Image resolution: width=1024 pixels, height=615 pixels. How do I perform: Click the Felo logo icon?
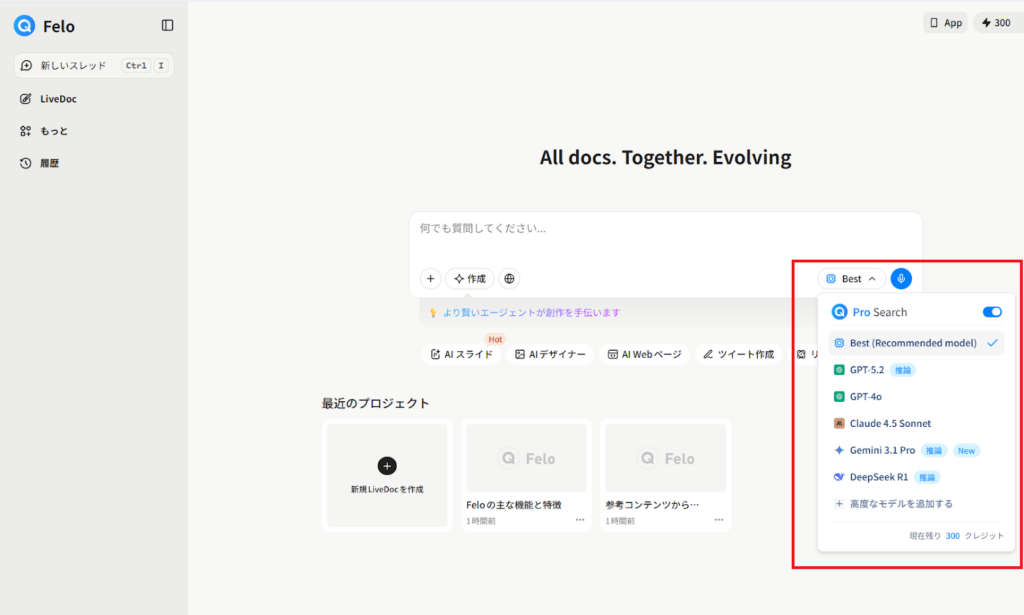(25, 26)
